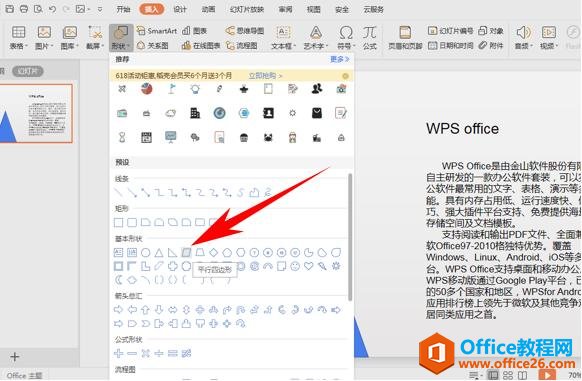
Task: Open the Text Box (文本框) dropdown
Action: (x=283, y=38)
